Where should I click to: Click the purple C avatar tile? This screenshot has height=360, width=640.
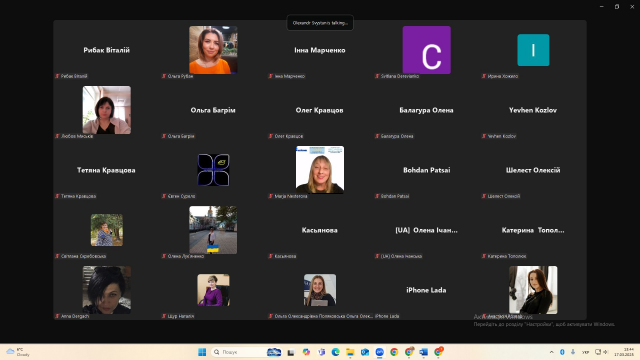point(427,50)
